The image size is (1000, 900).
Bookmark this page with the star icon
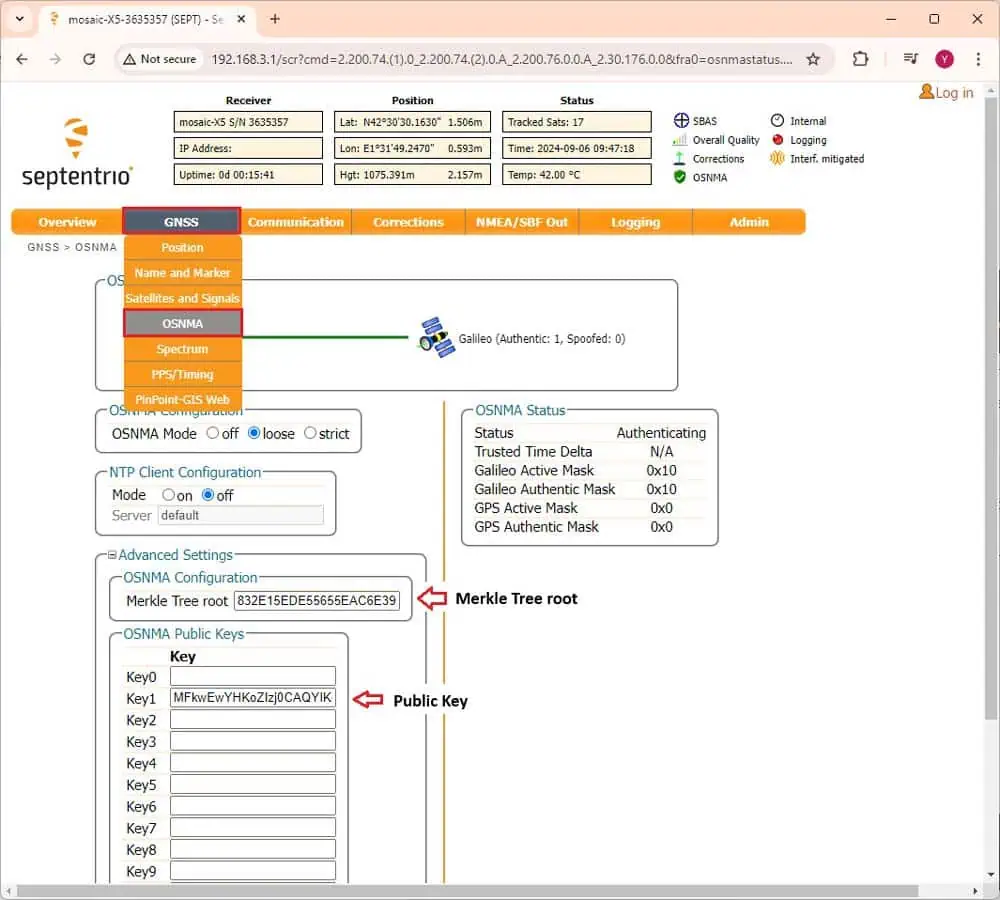(813, 59)
